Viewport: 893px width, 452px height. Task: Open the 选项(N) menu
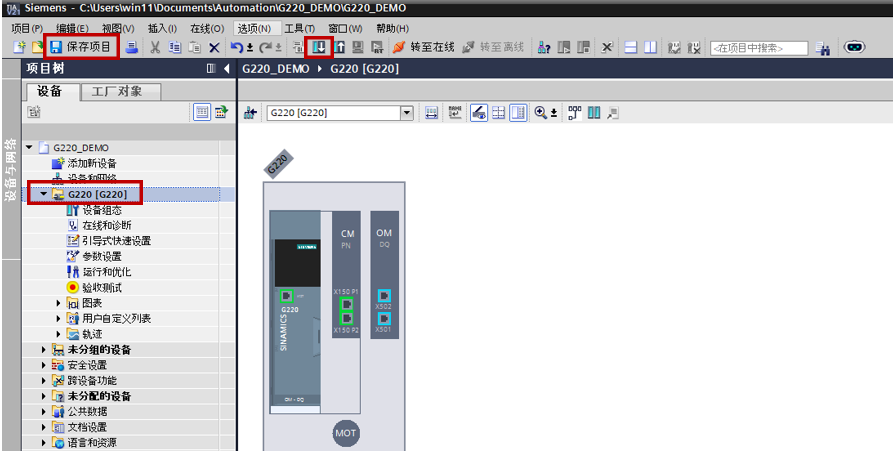[x=254, y=28]
